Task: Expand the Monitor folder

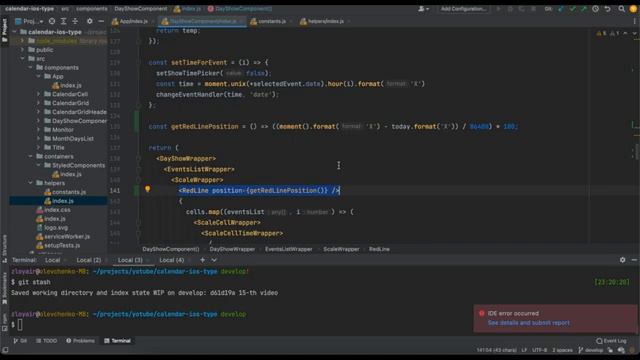Action: click(38, 130)
